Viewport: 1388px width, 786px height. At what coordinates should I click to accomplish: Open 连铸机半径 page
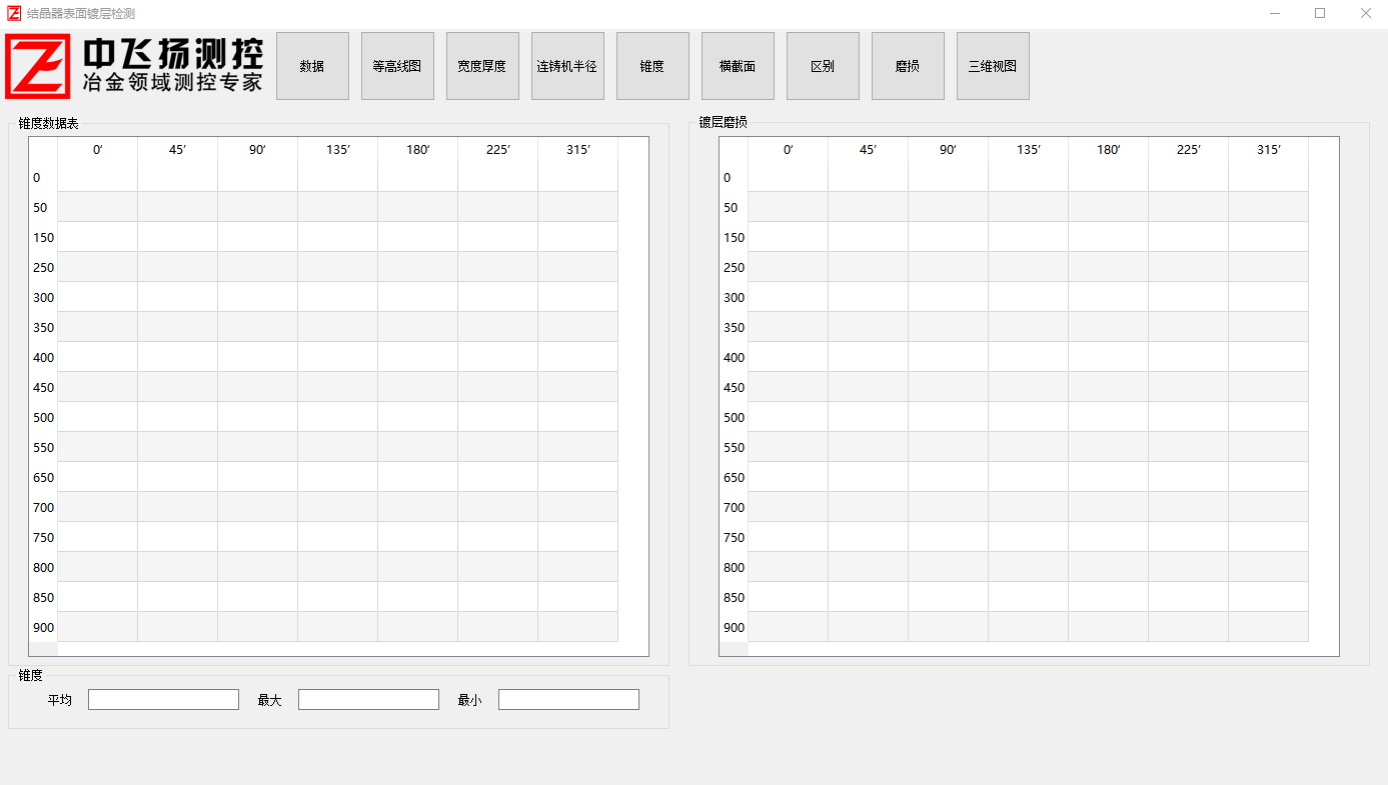[567, 66]
